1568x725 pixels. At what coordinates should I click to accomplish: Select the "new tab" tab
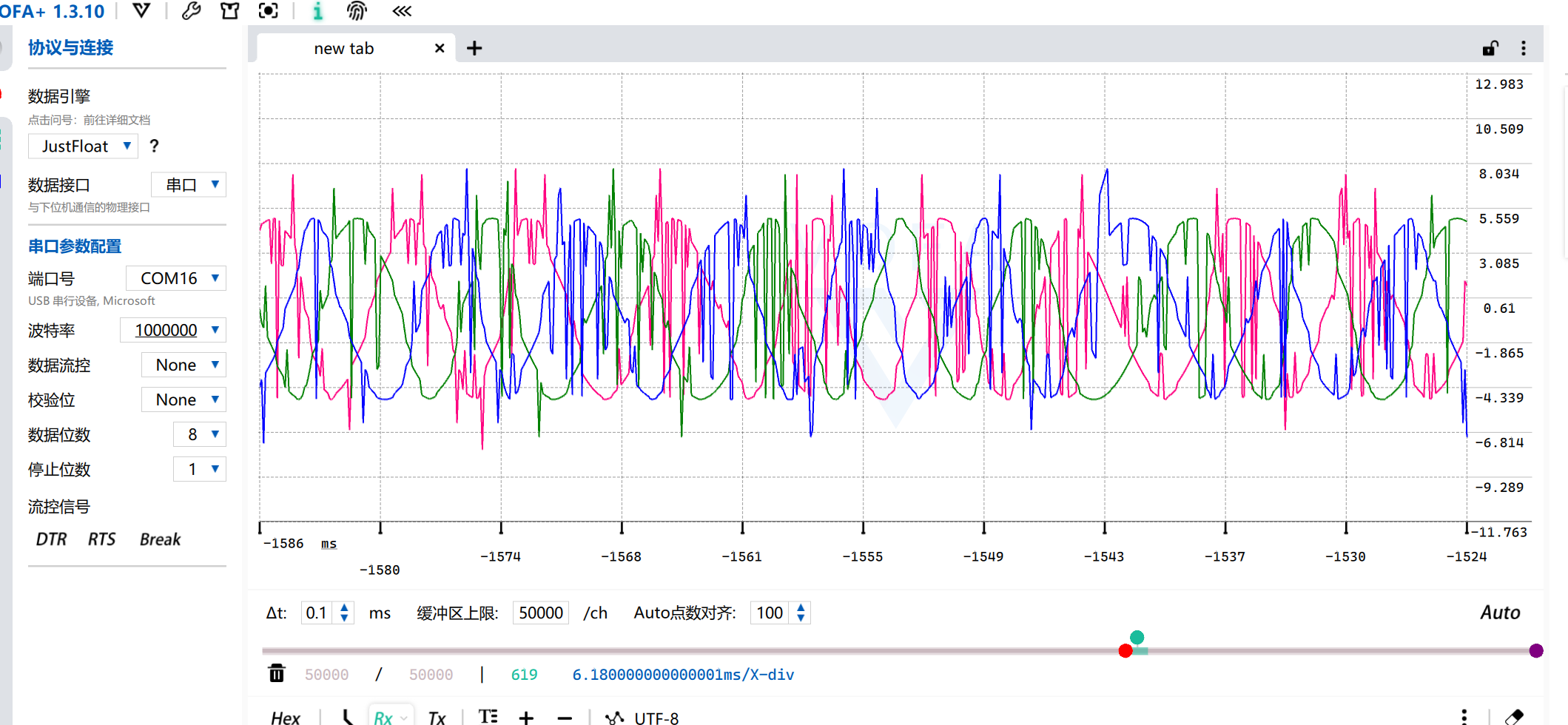point(344,49)
